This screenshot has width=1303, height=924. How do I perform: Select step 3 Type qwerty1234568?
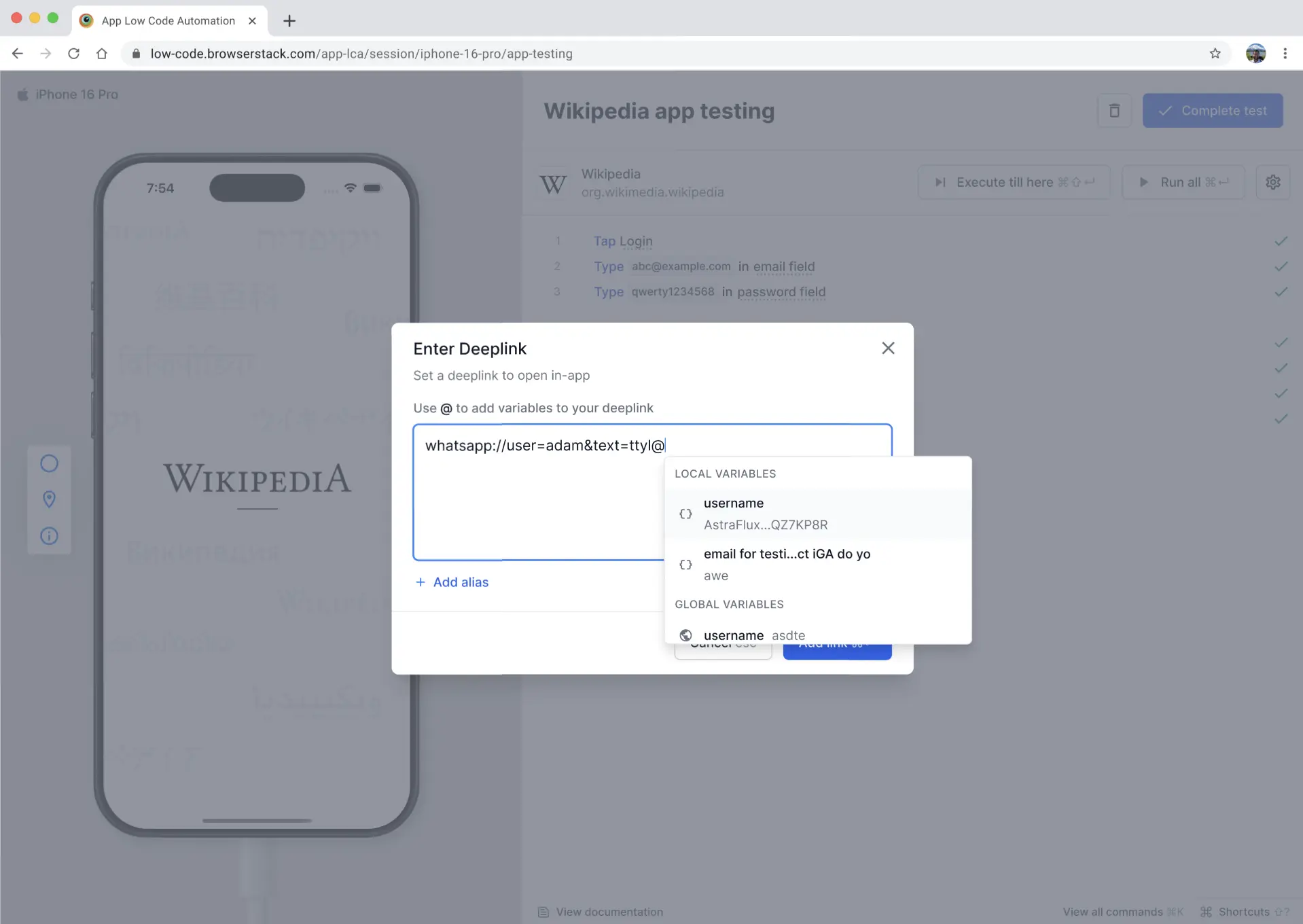pyautogui.click(x=710, y=291)
